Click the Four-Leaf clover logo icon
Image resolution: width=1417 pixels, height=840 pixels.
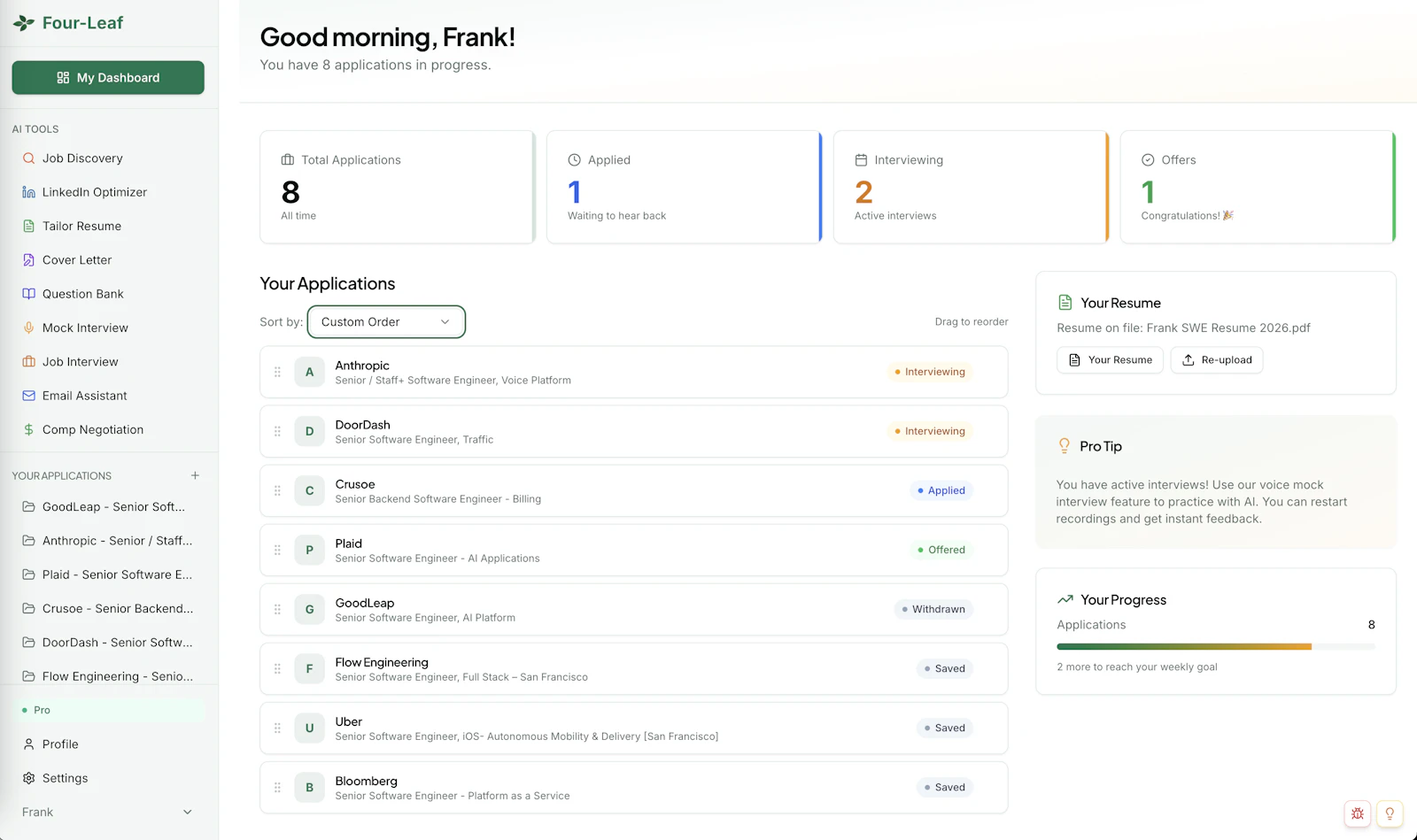point(24,23)
